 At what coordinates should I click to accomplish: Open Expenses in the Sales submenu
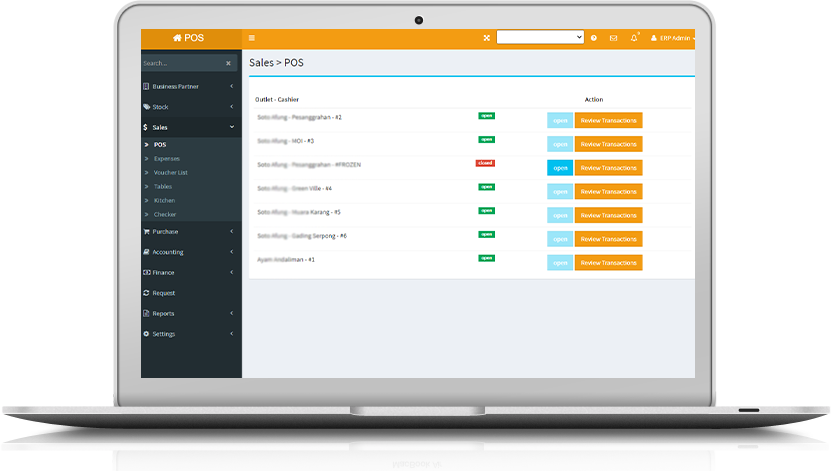167,158
